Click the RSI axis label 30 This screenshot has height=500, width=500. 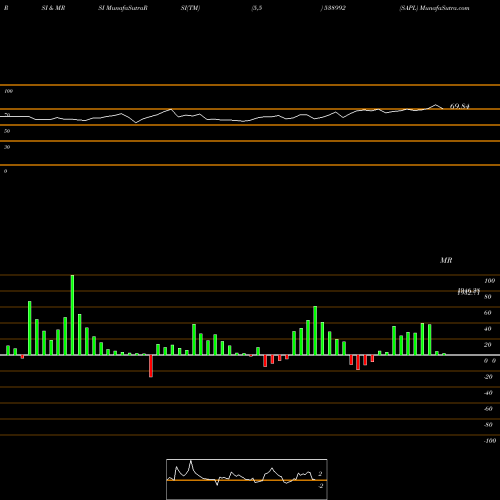(x=7, y=147)
